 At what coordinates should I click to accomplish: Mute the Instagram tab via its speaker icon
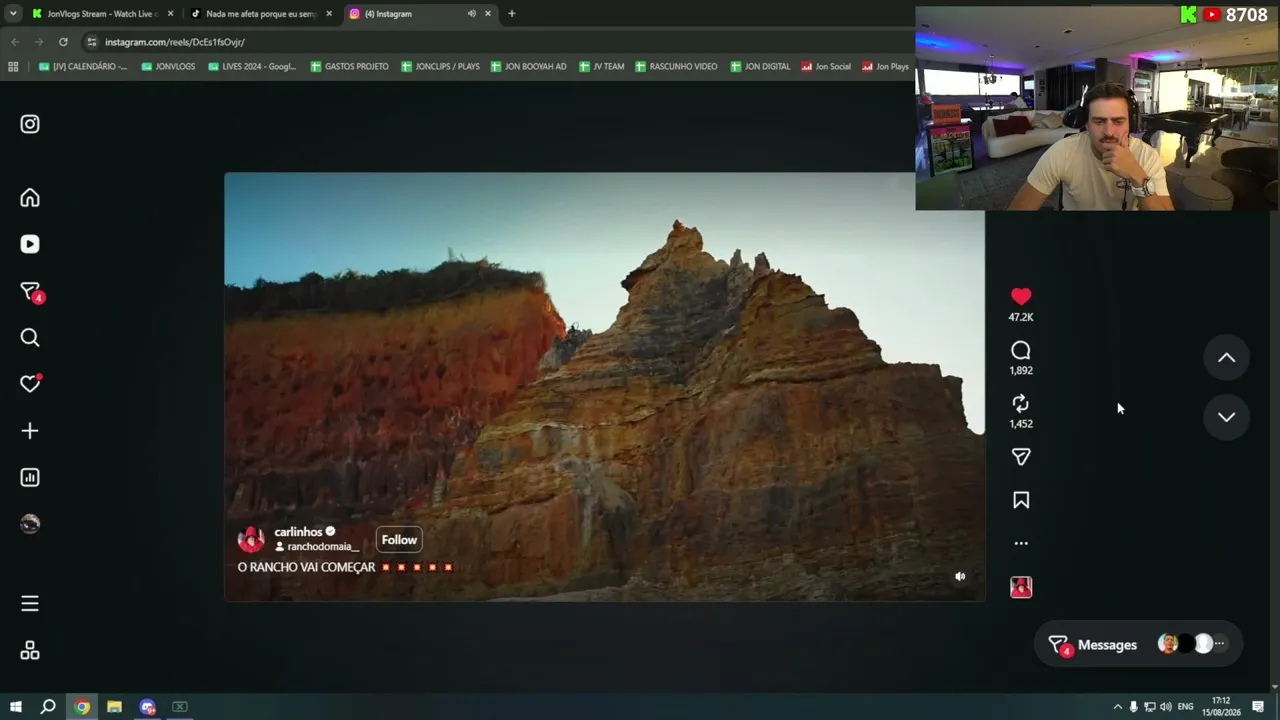pos(471,14)
